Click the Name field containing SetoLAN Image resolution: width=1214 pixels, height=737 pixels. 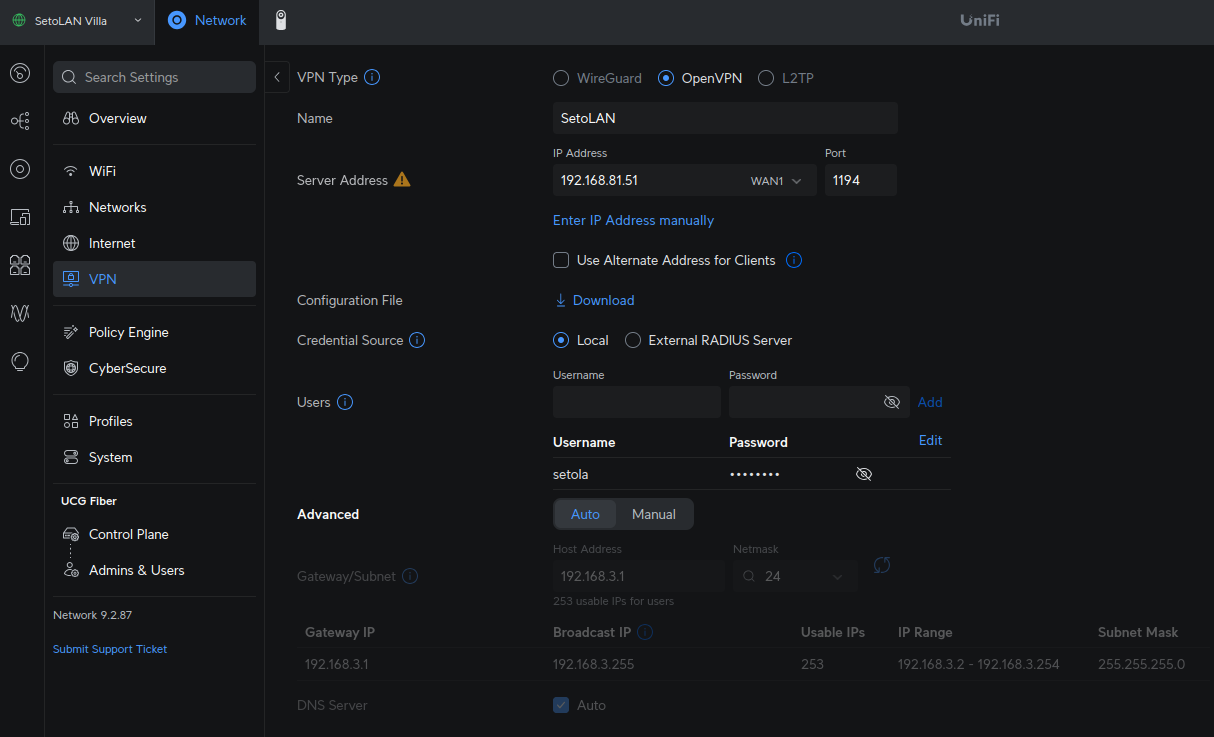[725, 118]
